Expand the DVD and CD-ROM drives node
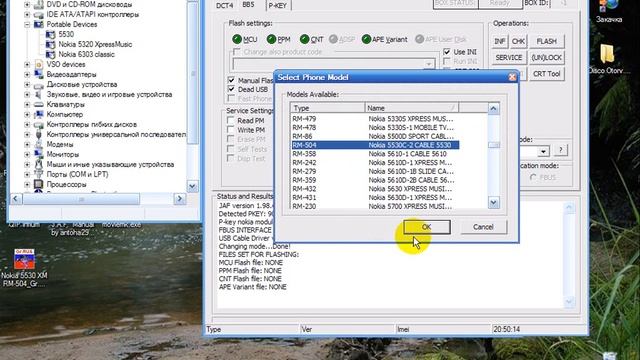The width and height of the screenshot is (640, 360). [x=27, y=4]
